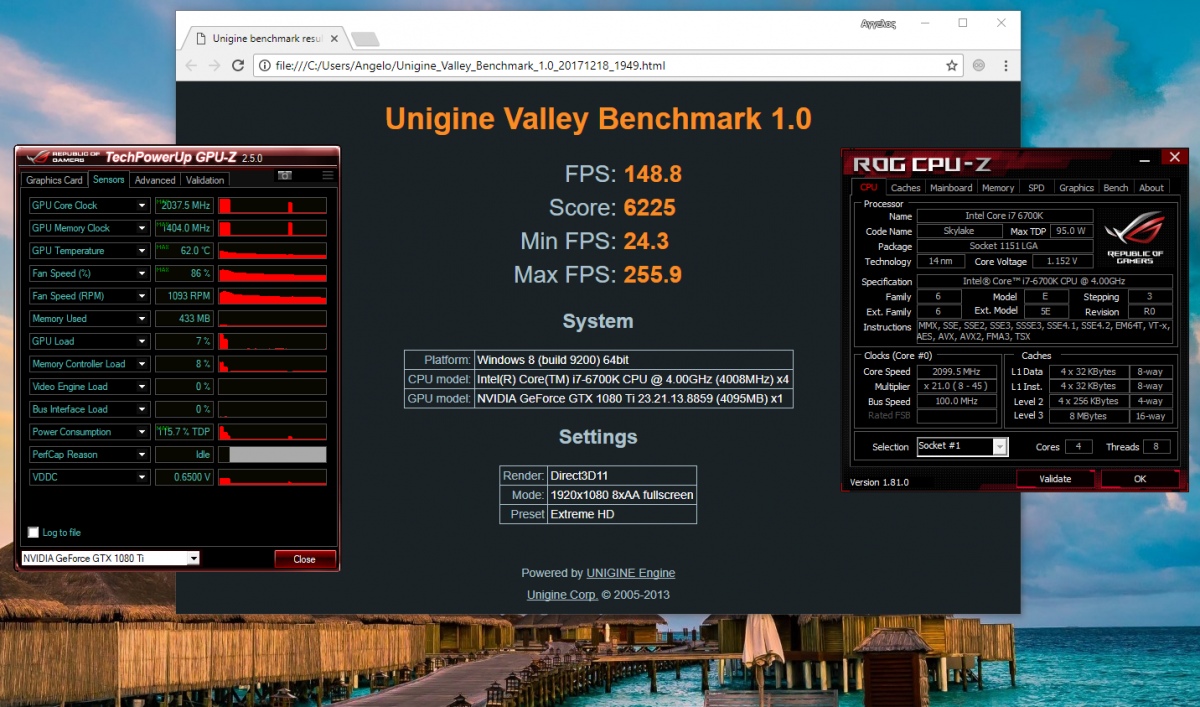
Task: Click the 2099.5 MHz core speed value
Action: pyautogui.click(x=957, y=372)
